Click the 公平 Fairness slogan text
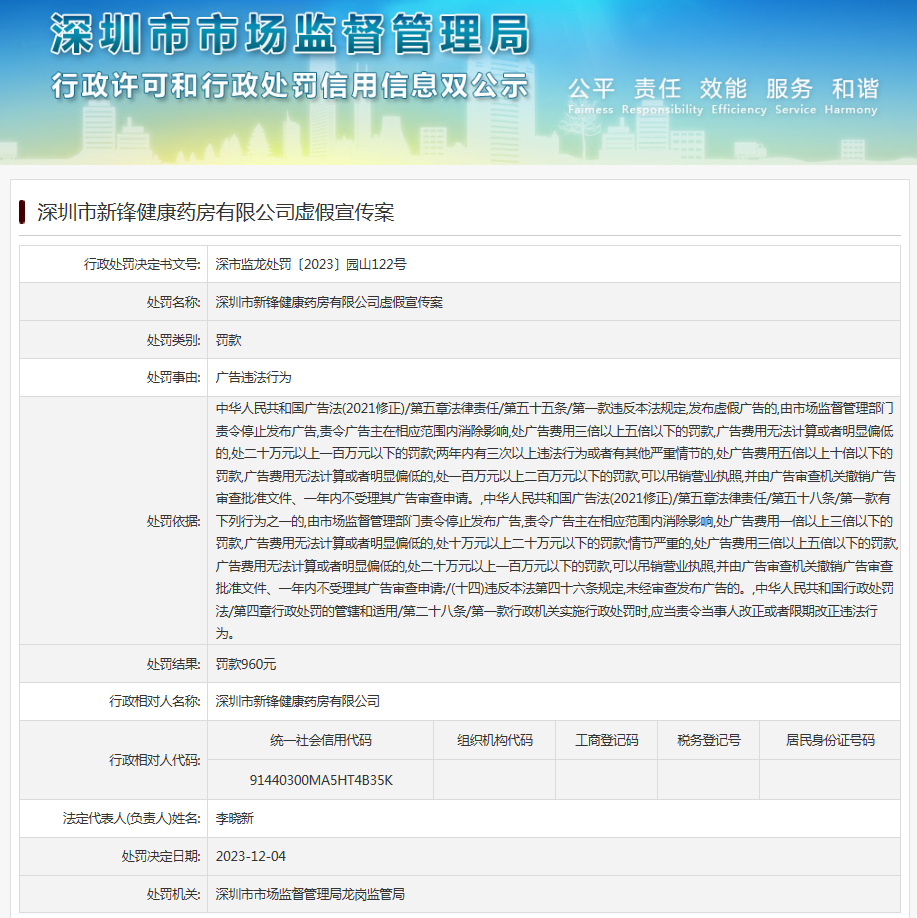This screenshot has width=917, height=918. pos(591,95)
